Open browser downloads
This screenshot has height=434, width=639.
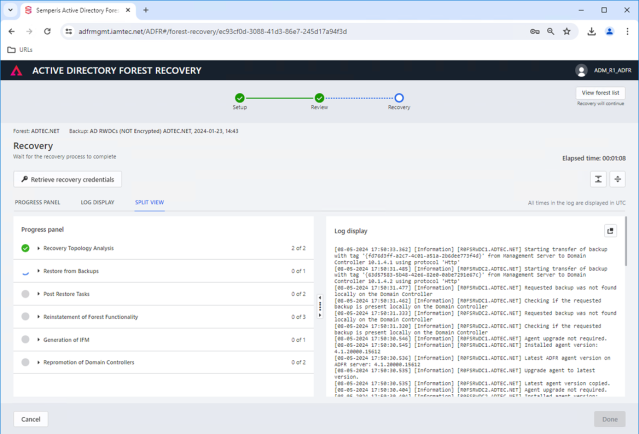pos(591,31)
